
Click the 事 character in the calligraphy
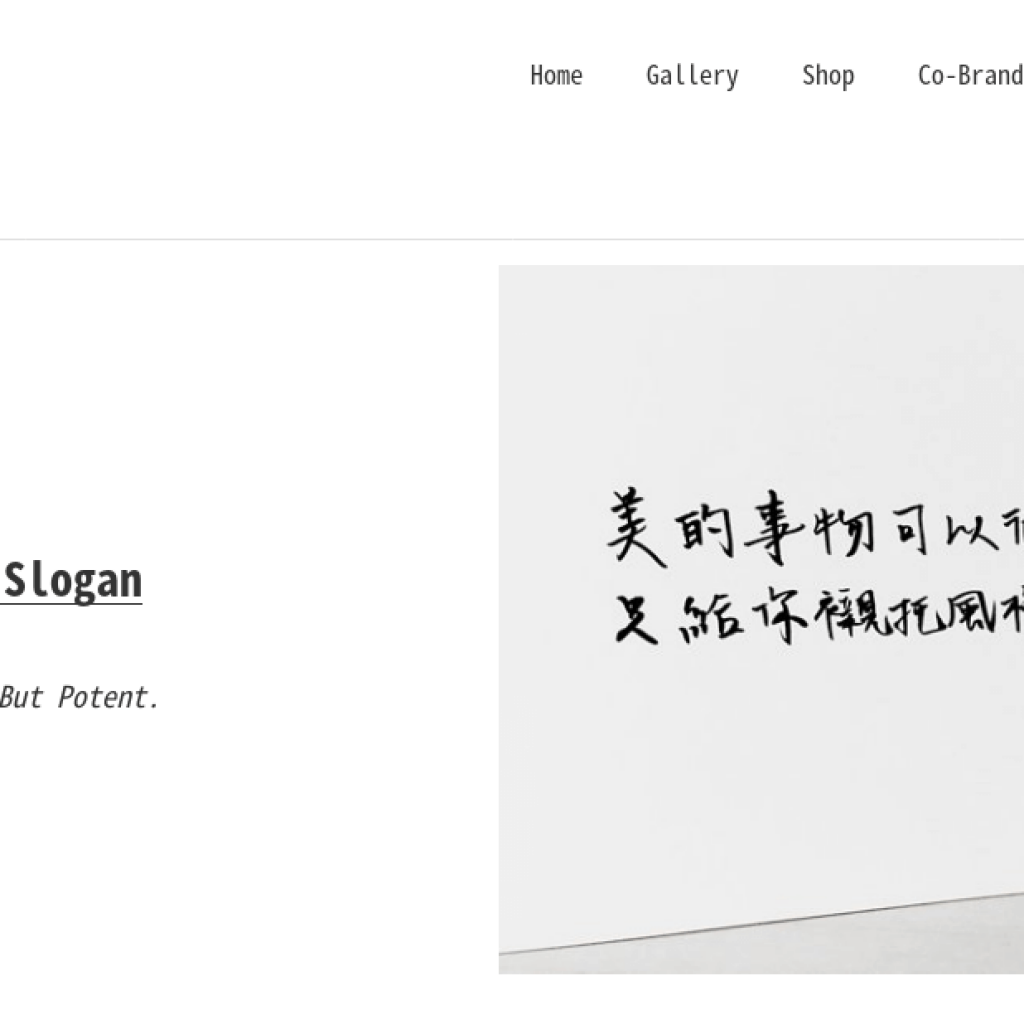tap(773, 526)
